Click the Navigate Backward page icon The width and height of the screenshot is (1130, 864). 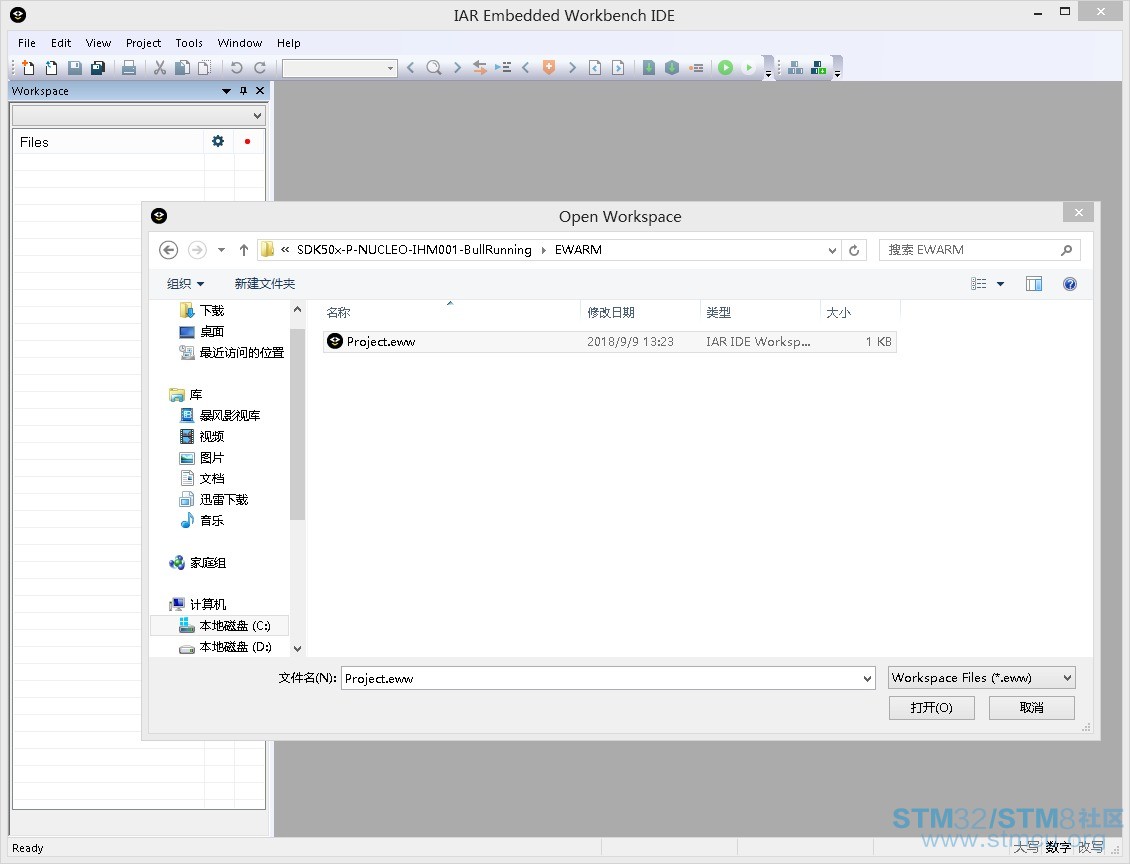click(595, 68)
